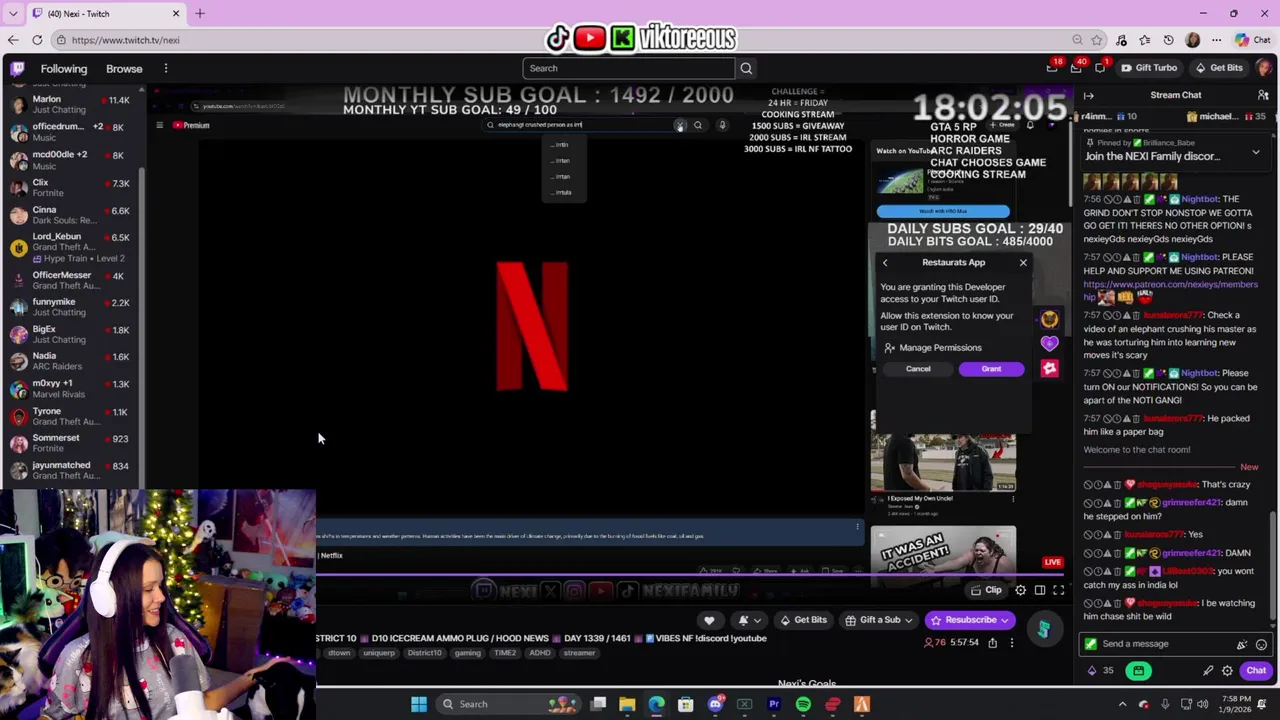
Task: Open chat settings gear
Action: 1227,671
